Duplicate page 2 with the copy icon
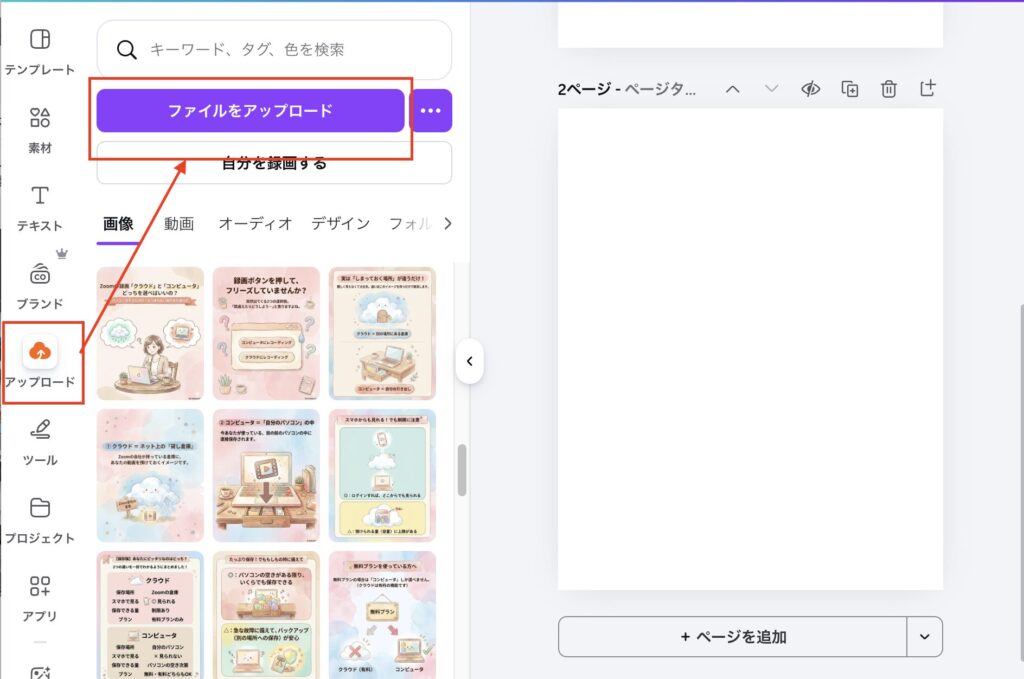 [849, 89]
